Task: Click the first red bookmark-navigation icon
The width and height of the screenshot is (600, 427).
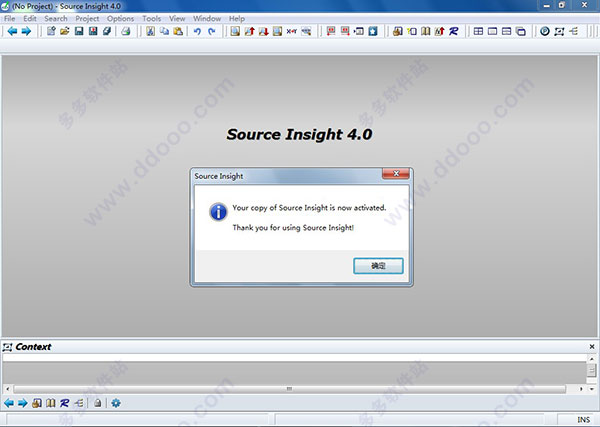Action: click(x=331, y=31)
